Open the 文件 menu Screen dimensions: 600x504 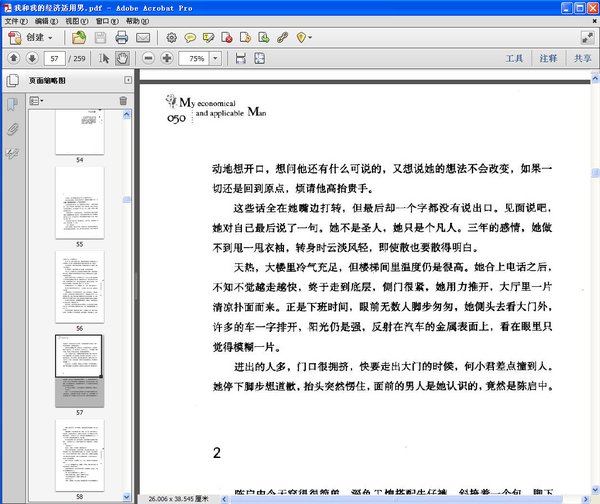coord(16,21)
